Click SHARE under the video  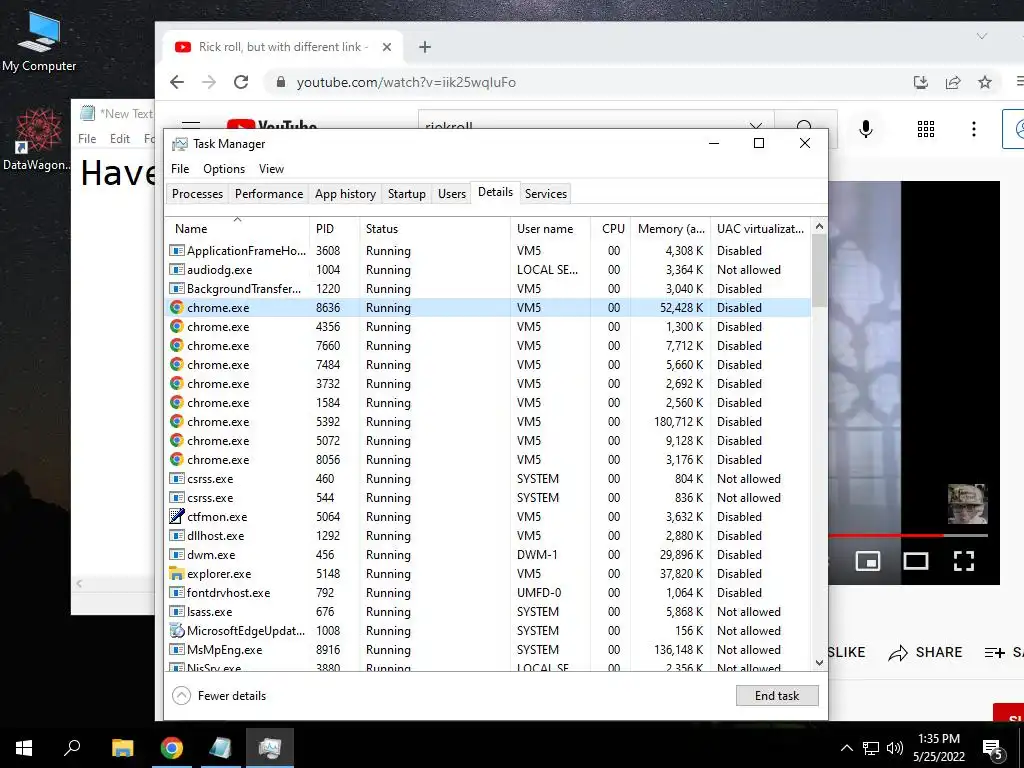pyautogui.click(x=925, y=652)
